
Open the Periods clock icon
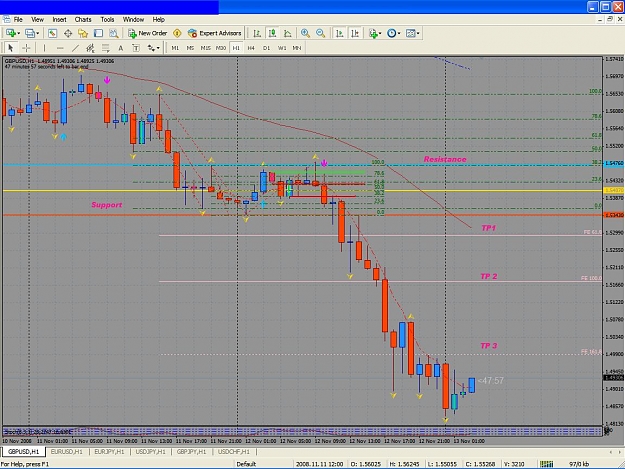pos(391,33)
